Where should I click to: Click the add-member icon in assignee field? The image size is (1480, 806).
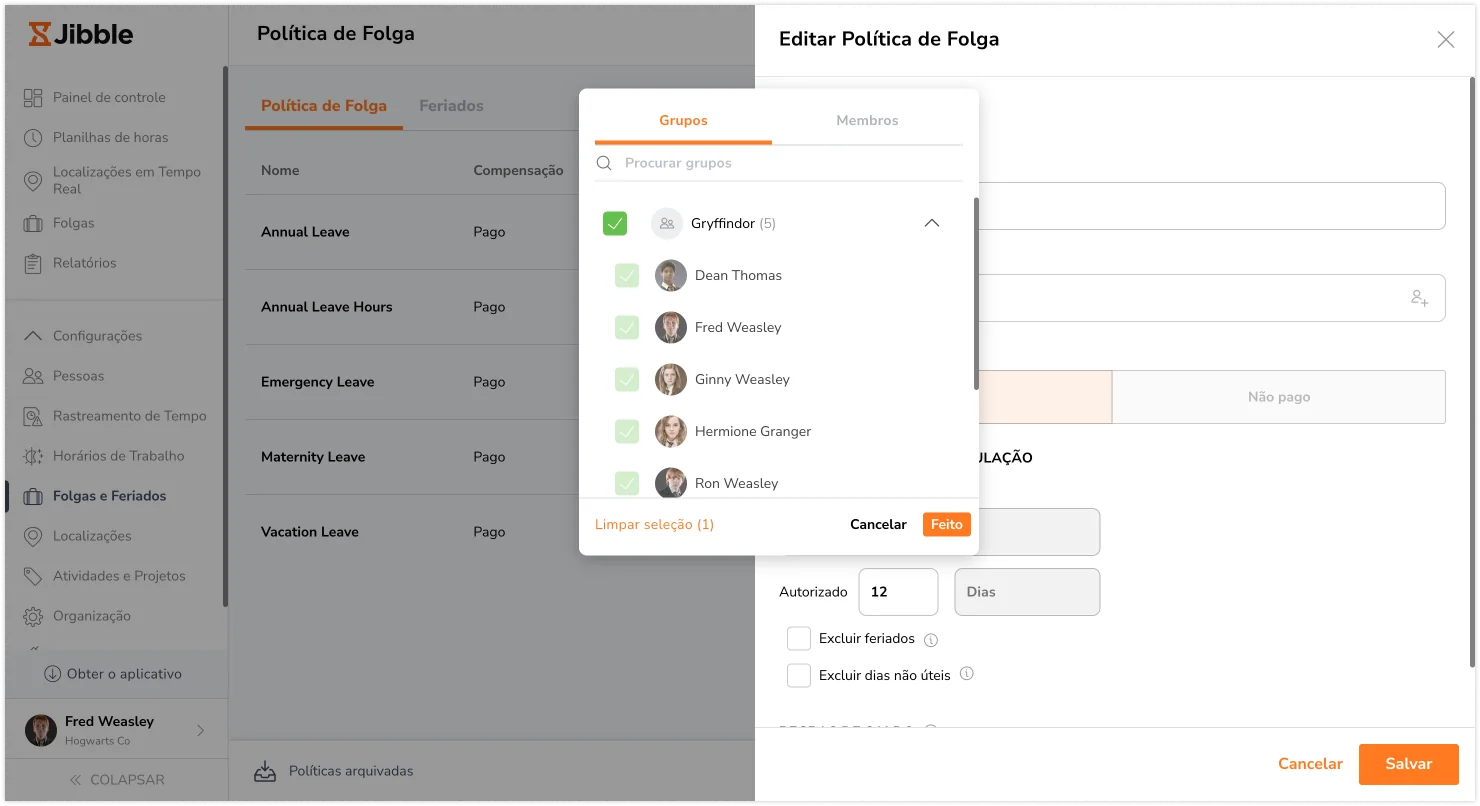(1419, 298)
